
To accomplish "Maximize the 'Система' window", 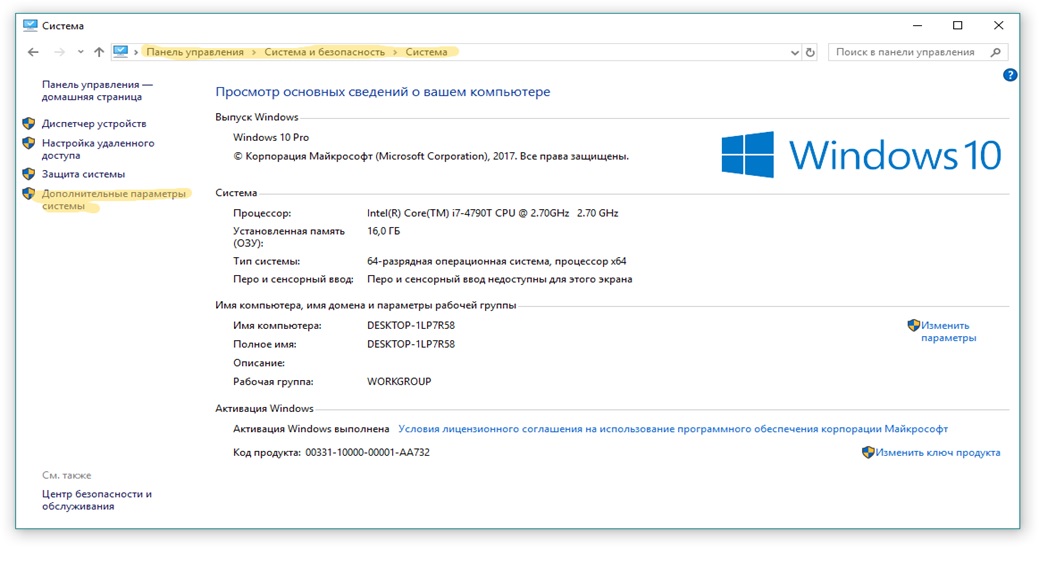I will (x=957, y=25).
